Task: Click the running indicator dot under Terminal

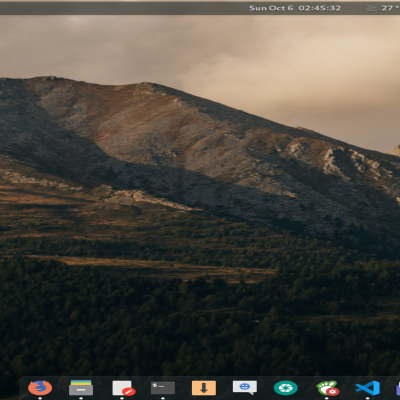Action: click(x=163, y=398)
